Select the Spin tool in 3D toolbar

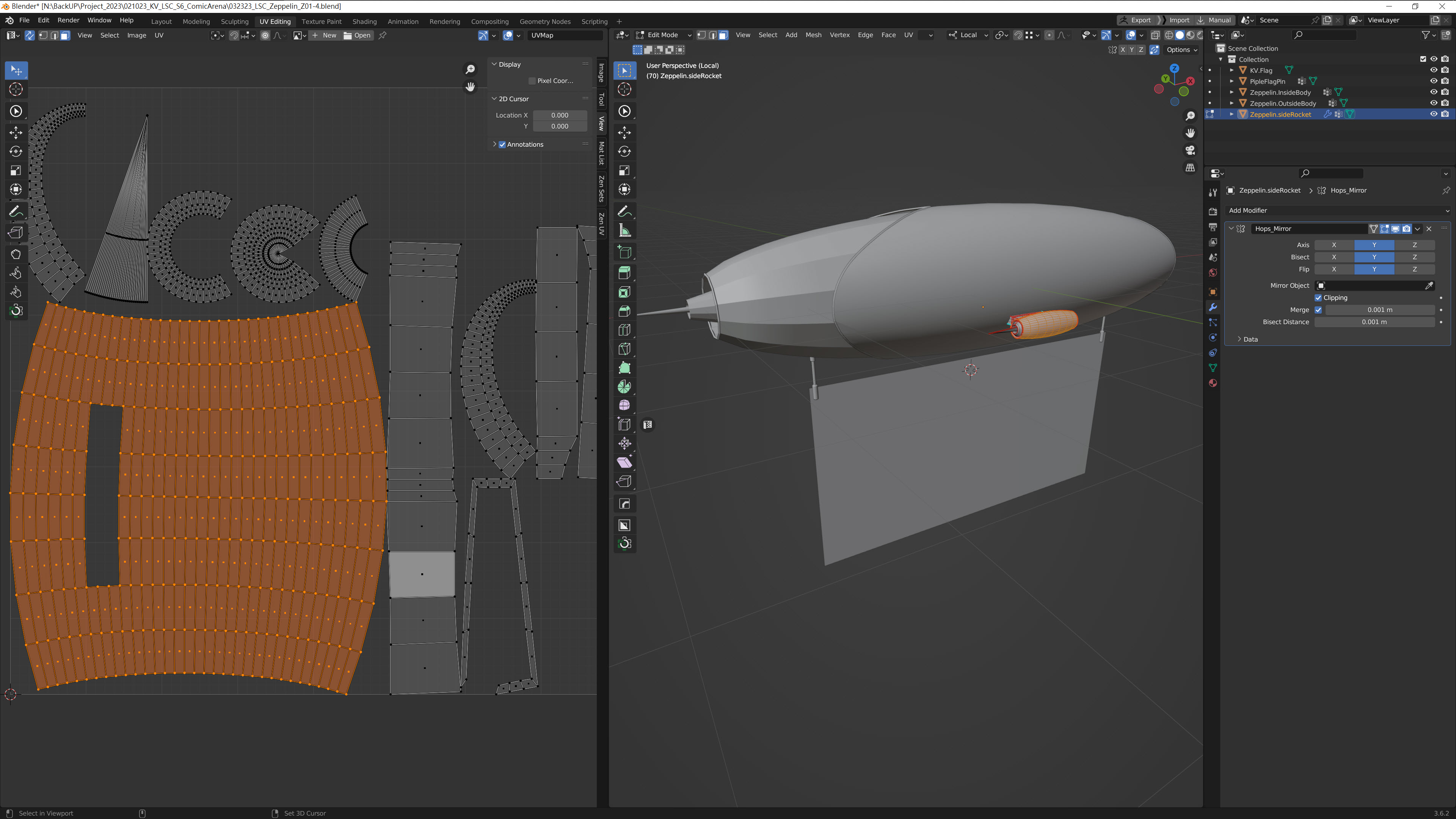(624, 387)
